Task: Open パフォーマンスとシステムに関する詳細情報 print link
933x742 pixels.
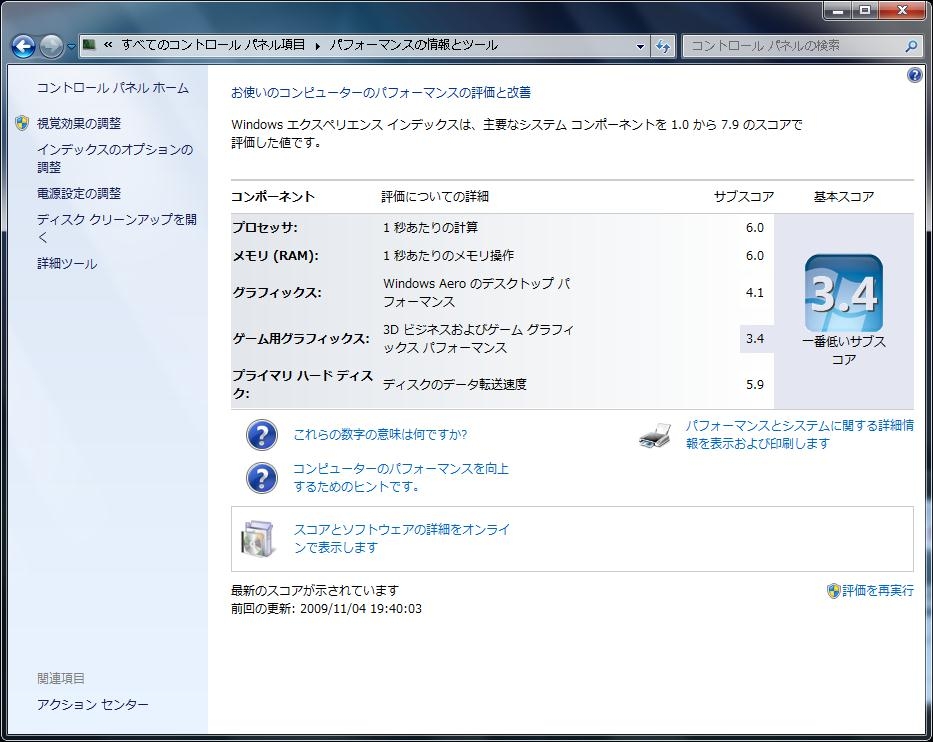Action: [800, 435]
